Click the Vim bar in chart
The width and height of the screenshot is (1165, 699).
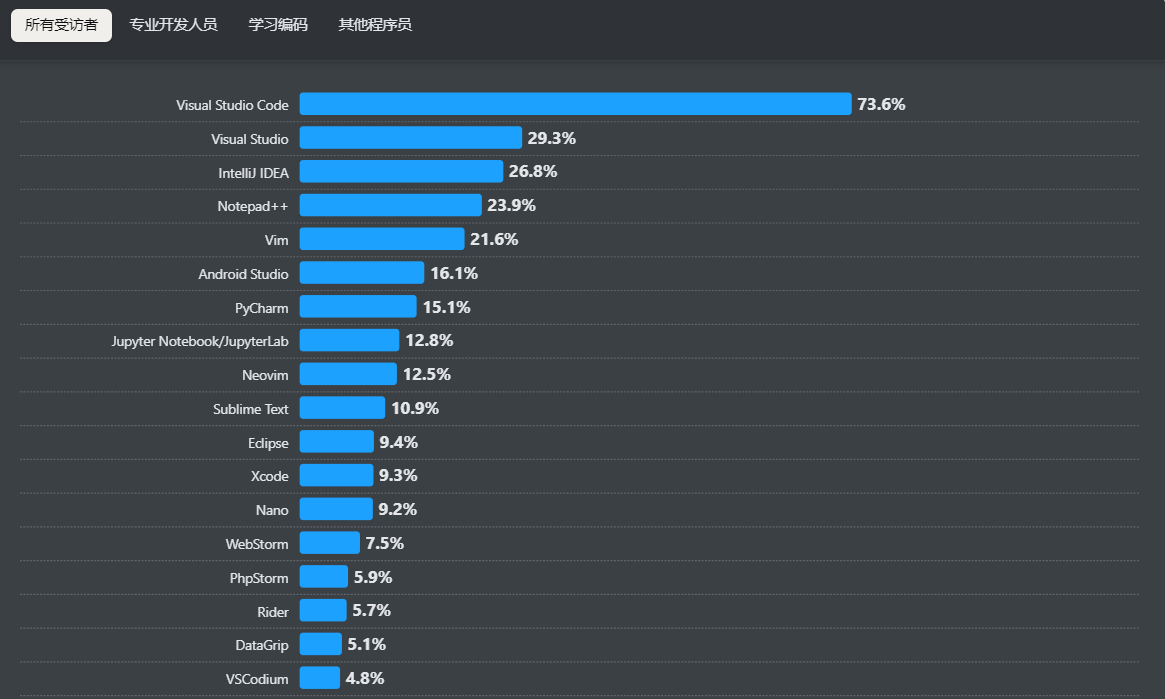point(382,239)
